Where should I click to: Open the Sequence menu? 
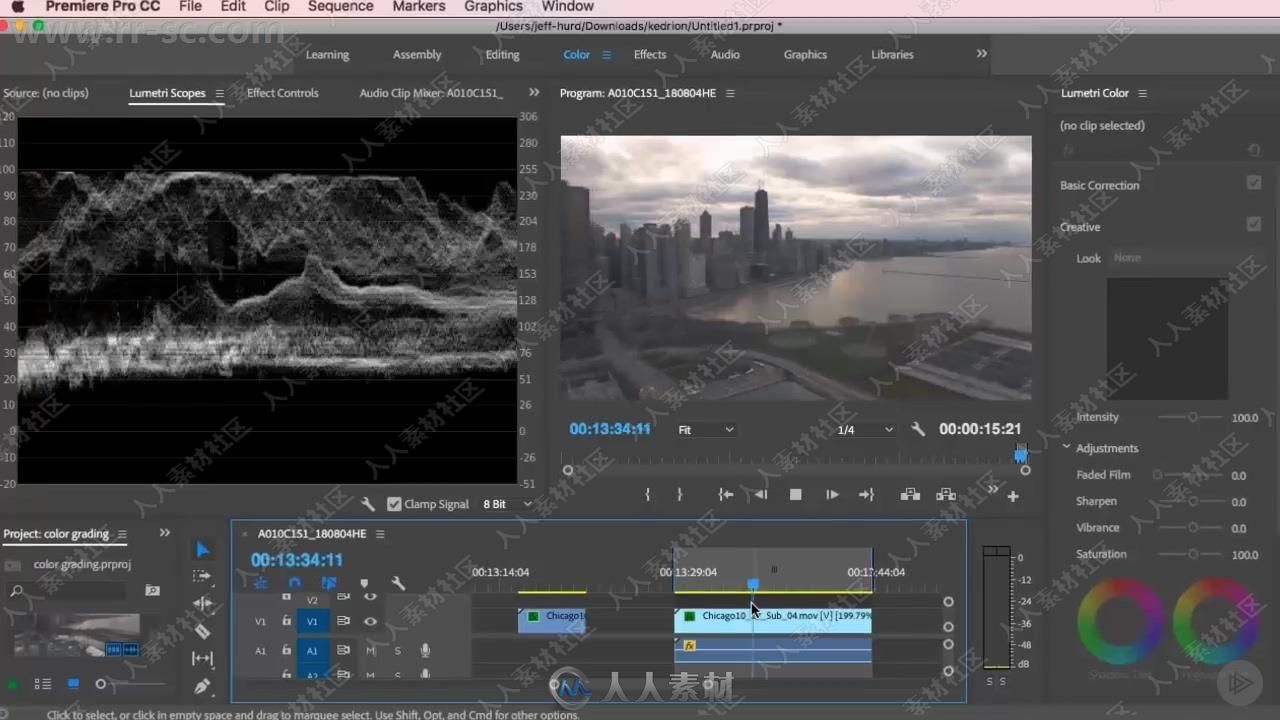[340, 7]
